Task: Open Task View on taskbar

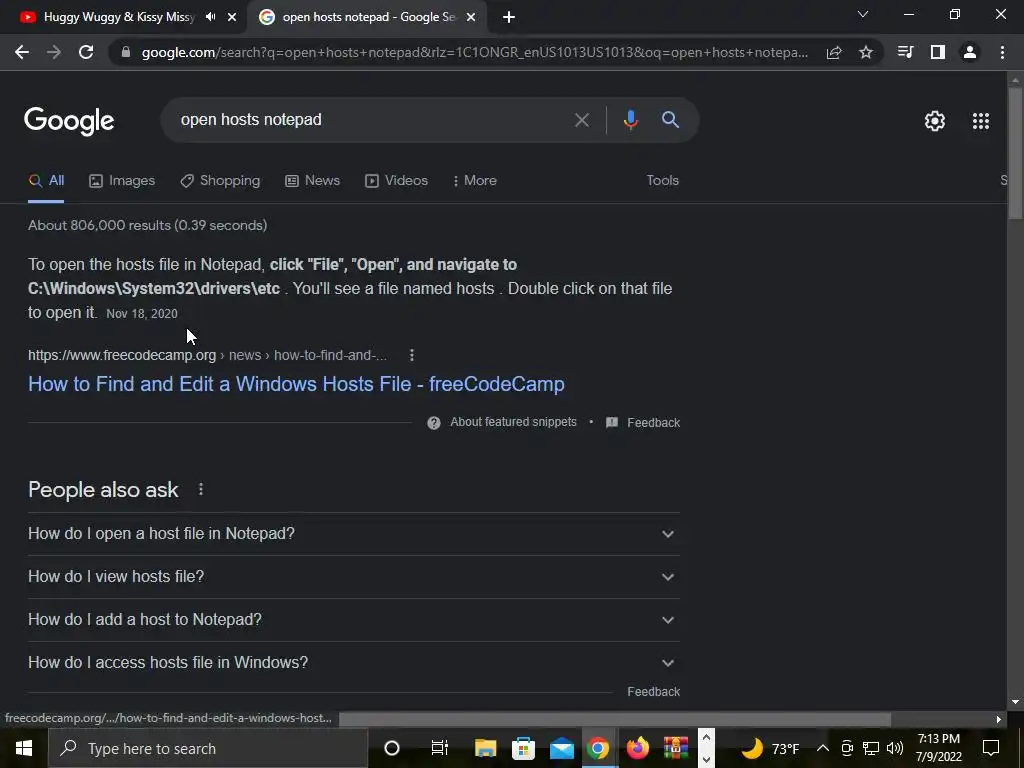Action: coord(440,748)
